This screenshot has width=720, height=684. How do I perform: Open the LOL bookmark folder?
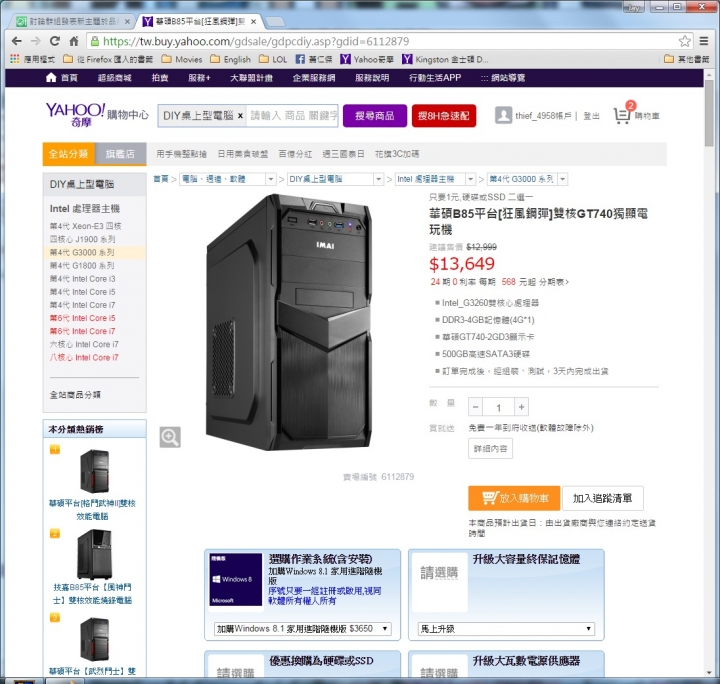click(x=273, y=59)
